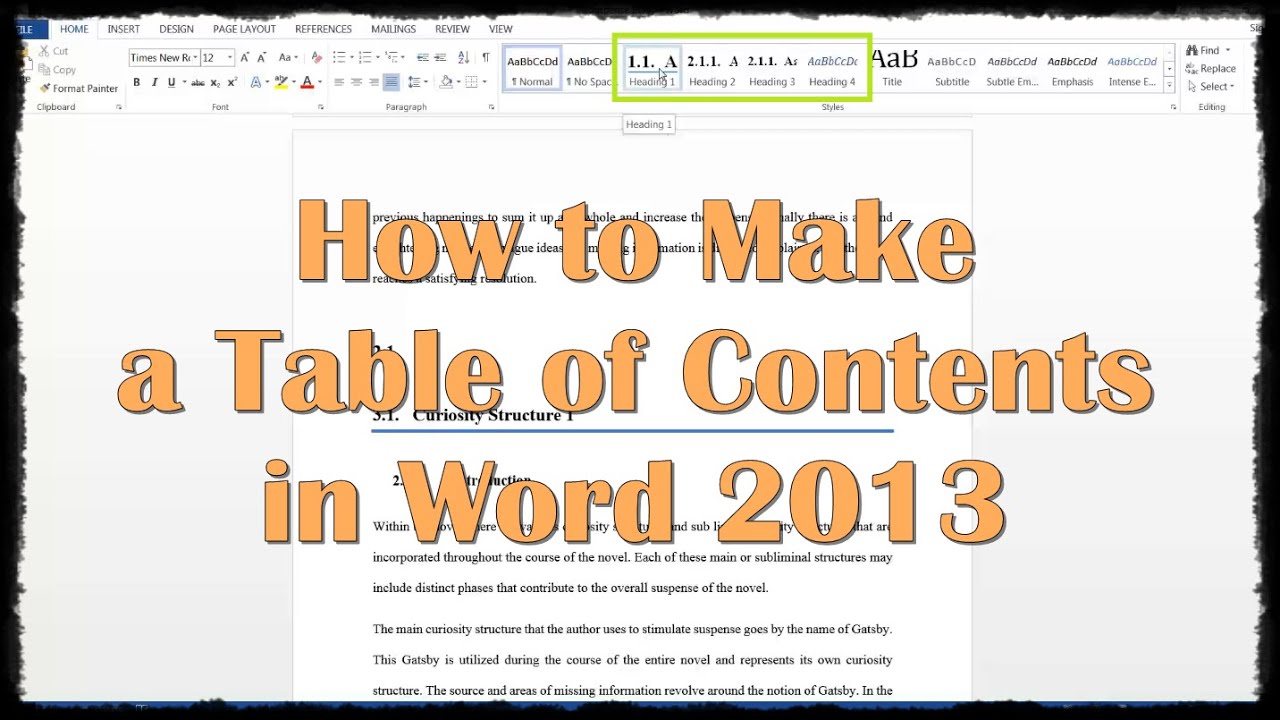Viewport: 1280px width, 720px height.
Task: Open the Paragraph dialog launcher
Action: (x=492, y=107)
